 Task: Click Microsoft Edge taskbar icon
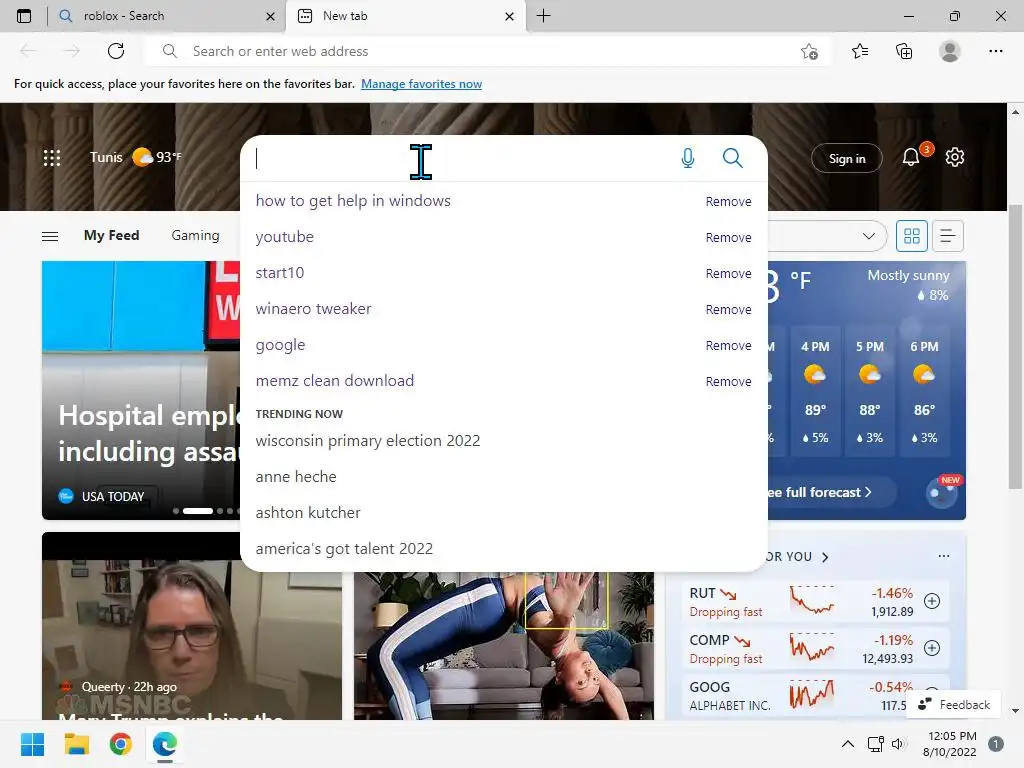165,744
